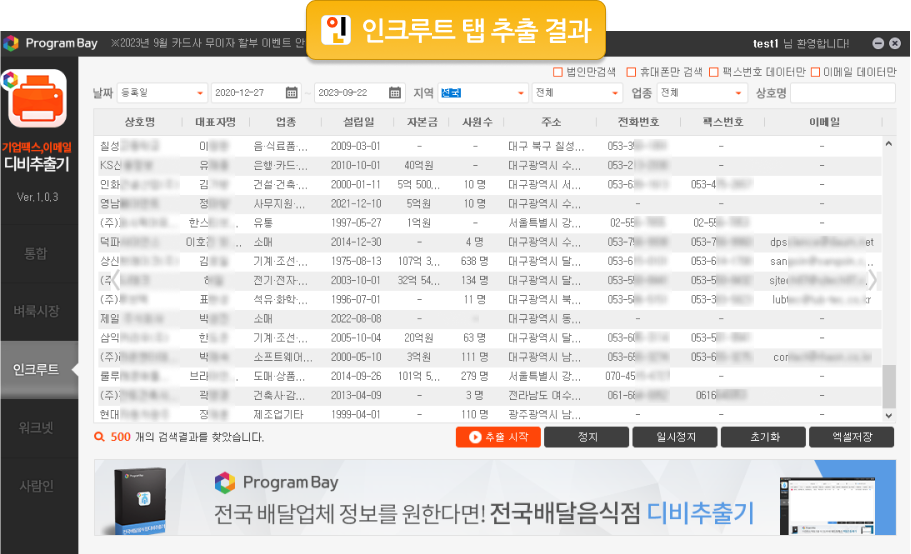Viewport: 911px width, 554px height.
Task: Sort by 상호명 column header
Action: click(139, 122)
